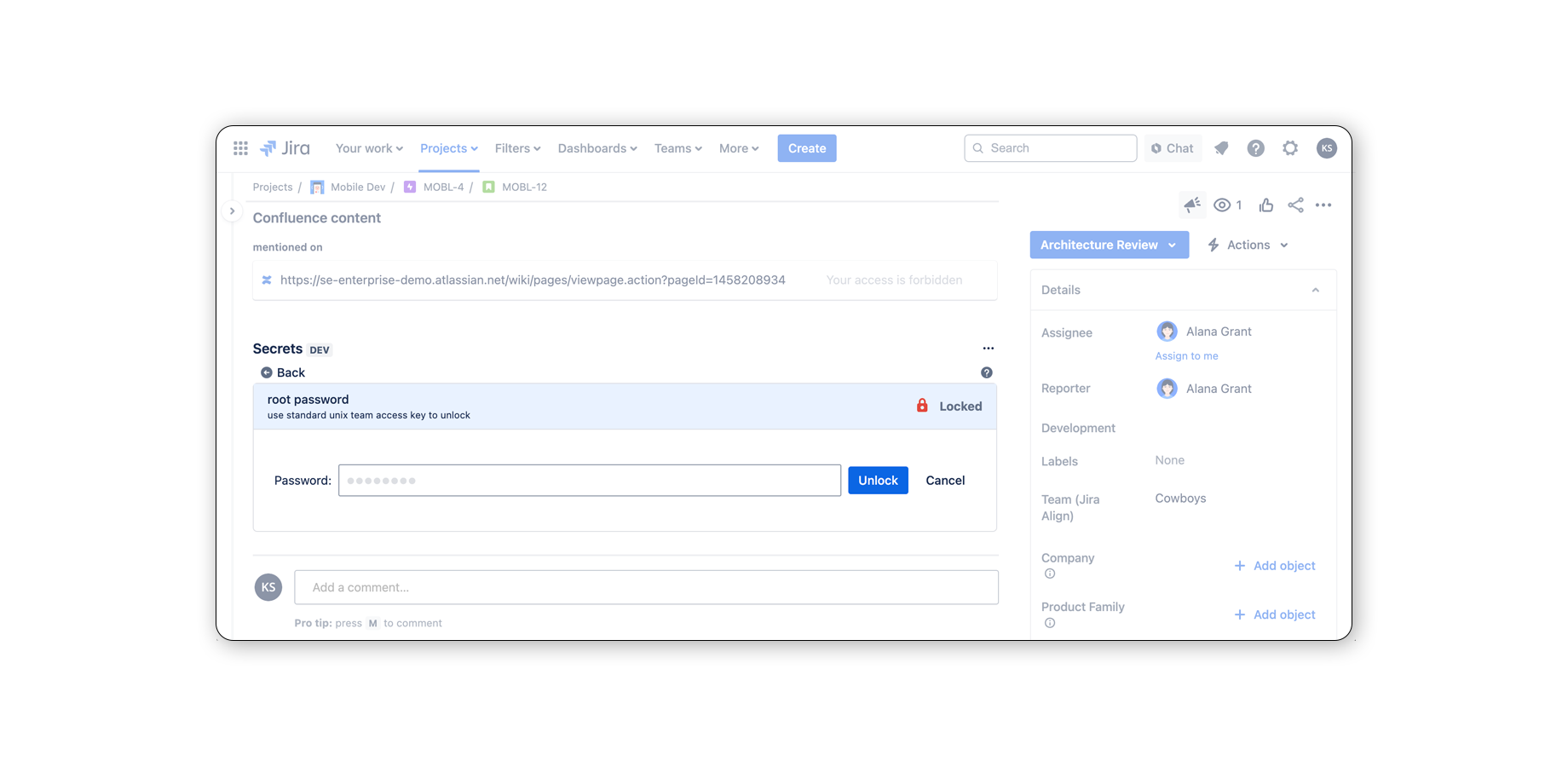Edit Team value Cowboys
The height and width of the screenshot is (767, 1568).
[1180, 499]
